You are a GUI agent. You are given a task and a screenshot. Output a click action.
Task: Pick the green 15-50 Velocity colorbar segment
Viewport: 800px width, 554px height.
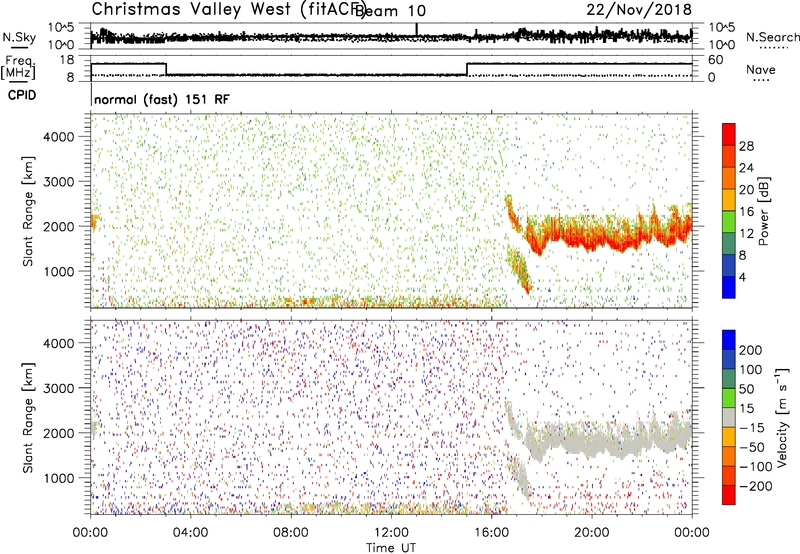coord(729,398)
